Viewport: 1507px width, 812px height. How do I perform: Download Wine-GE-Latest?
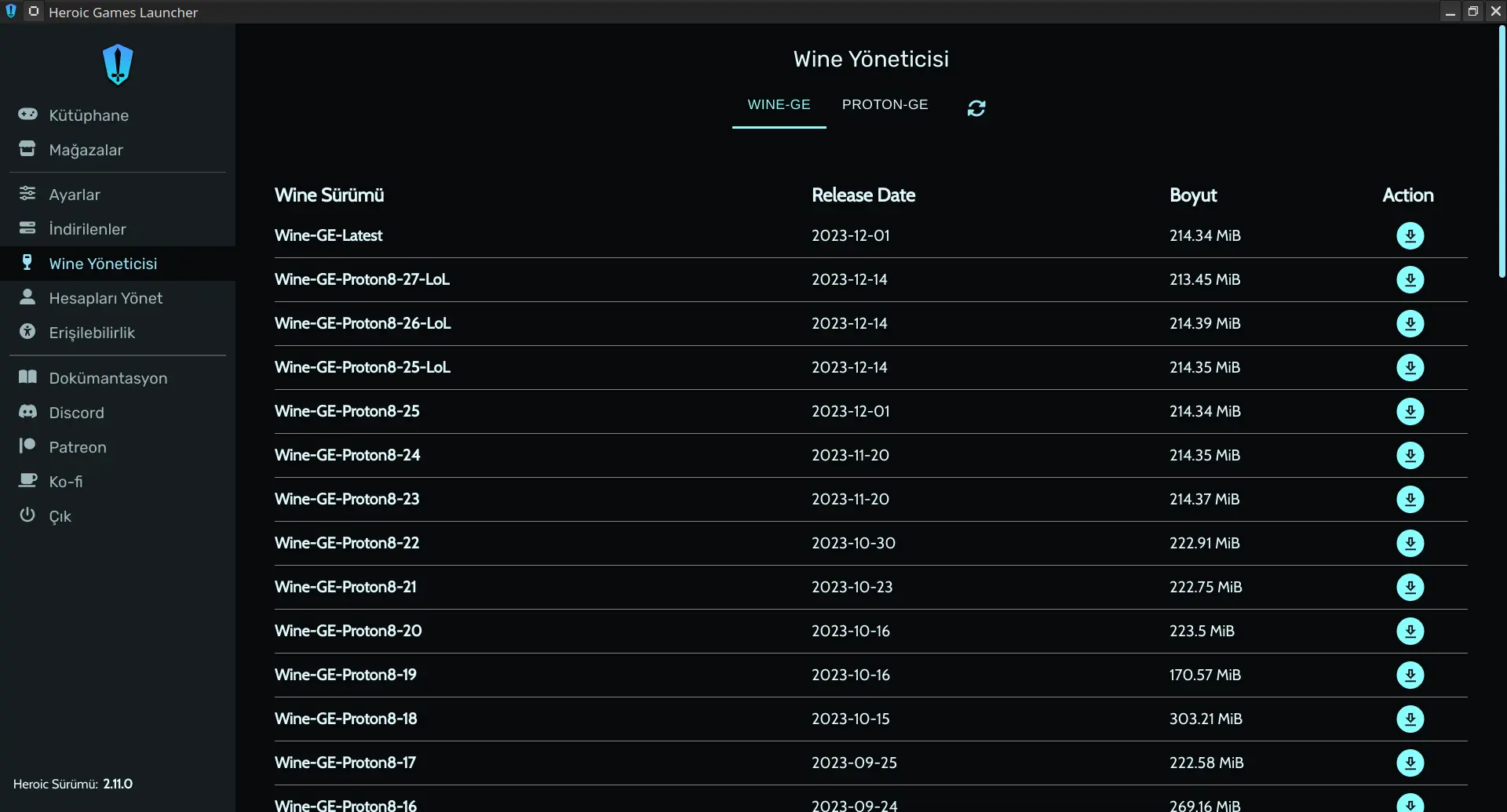pyautogui.click(x=1410, y=235)
